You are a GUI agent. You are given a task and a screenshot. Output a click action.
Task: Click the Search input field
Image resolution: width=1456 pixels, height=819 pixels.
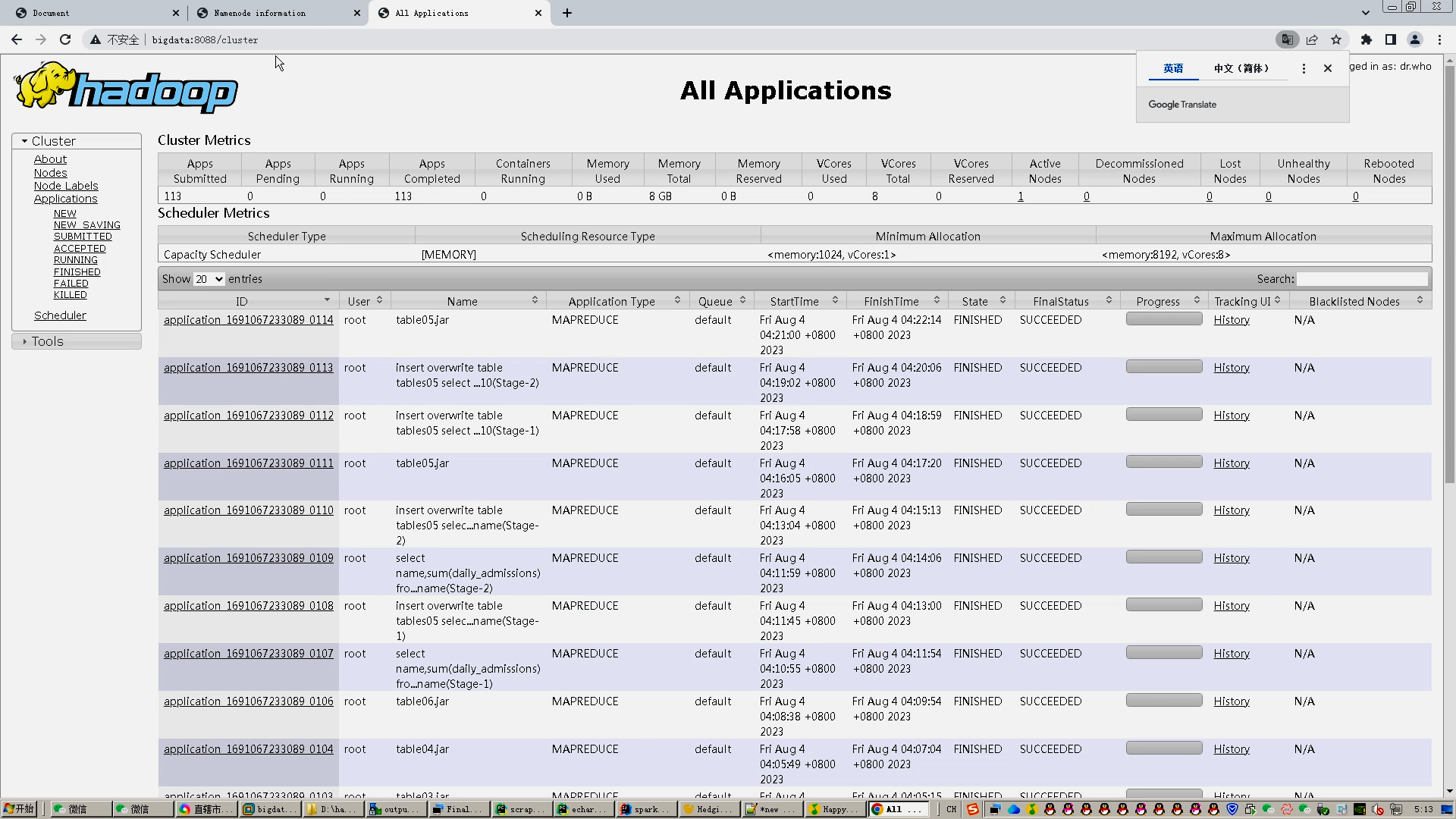click(x=1362, y=279)
